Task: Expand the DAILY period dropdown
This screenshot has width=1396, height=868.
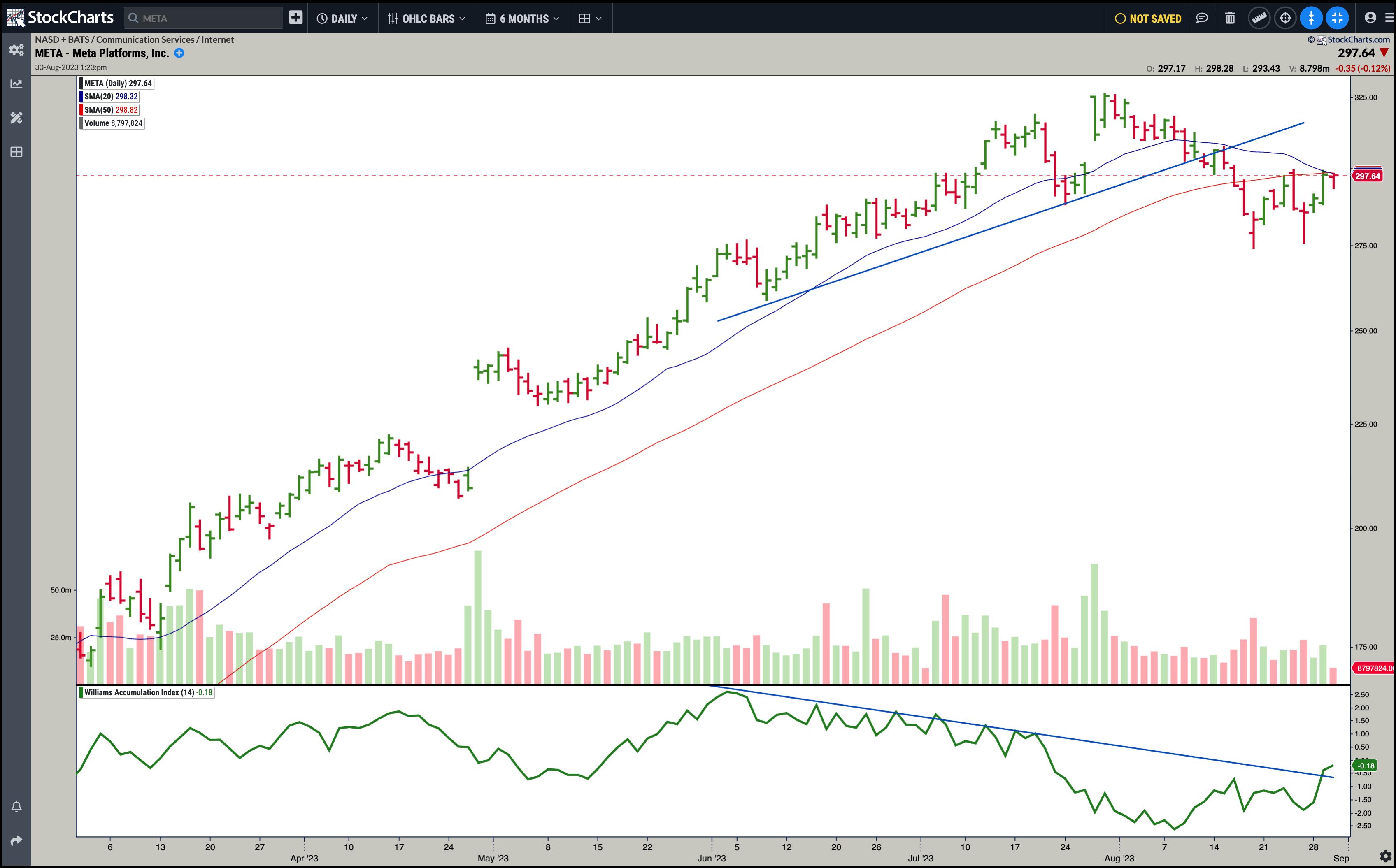Action: [342, 19]
